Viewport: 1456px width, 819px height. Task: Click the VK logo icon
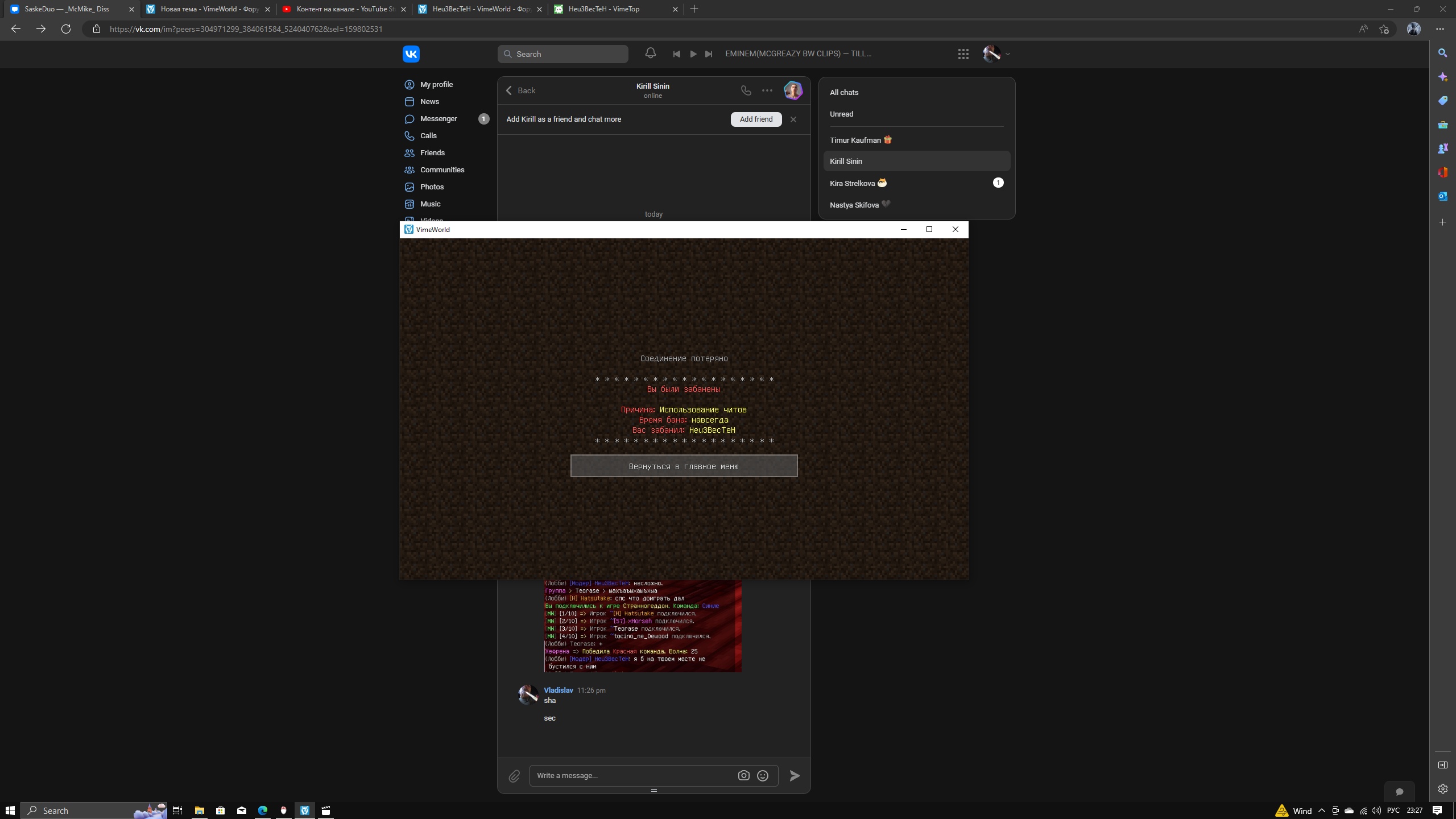pos(411,54)
